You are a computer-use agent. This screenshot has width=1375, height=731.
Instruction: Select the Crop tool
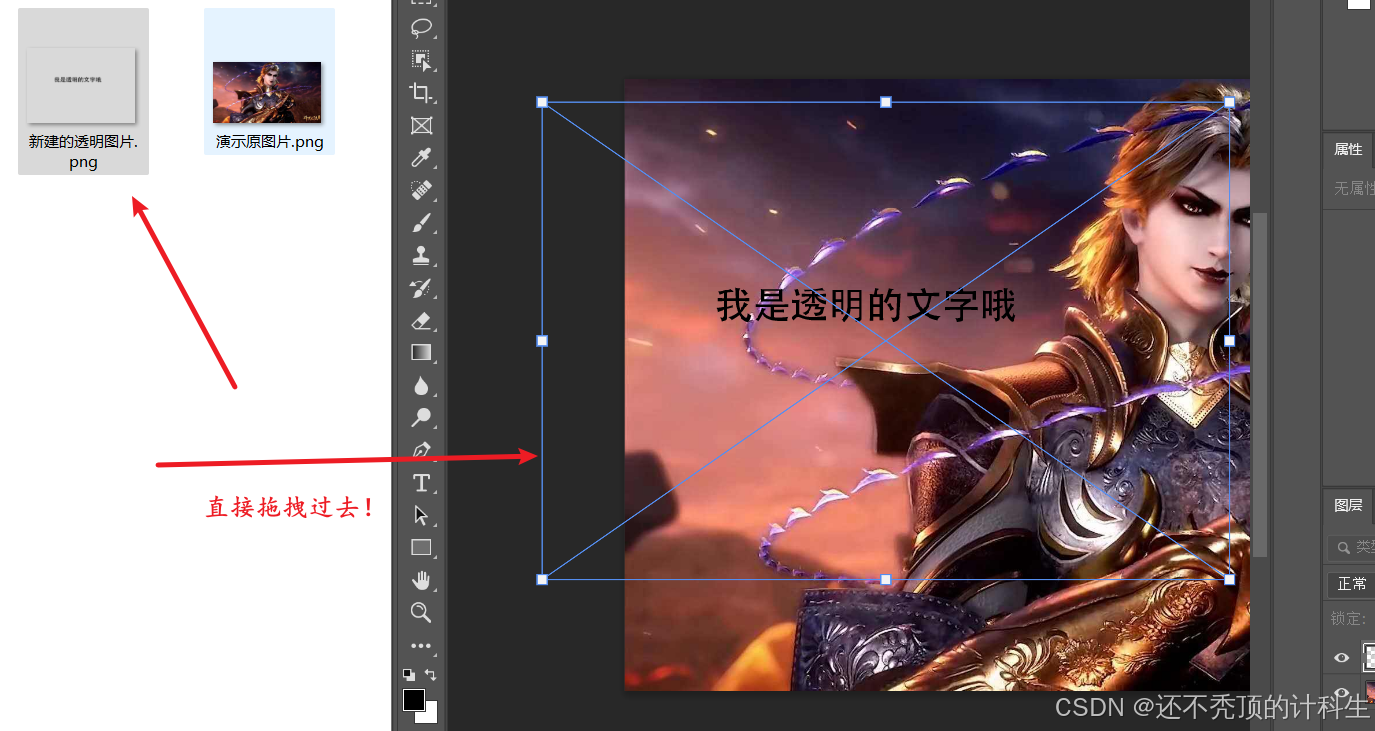pyautogui.click(x=421, y=93)
